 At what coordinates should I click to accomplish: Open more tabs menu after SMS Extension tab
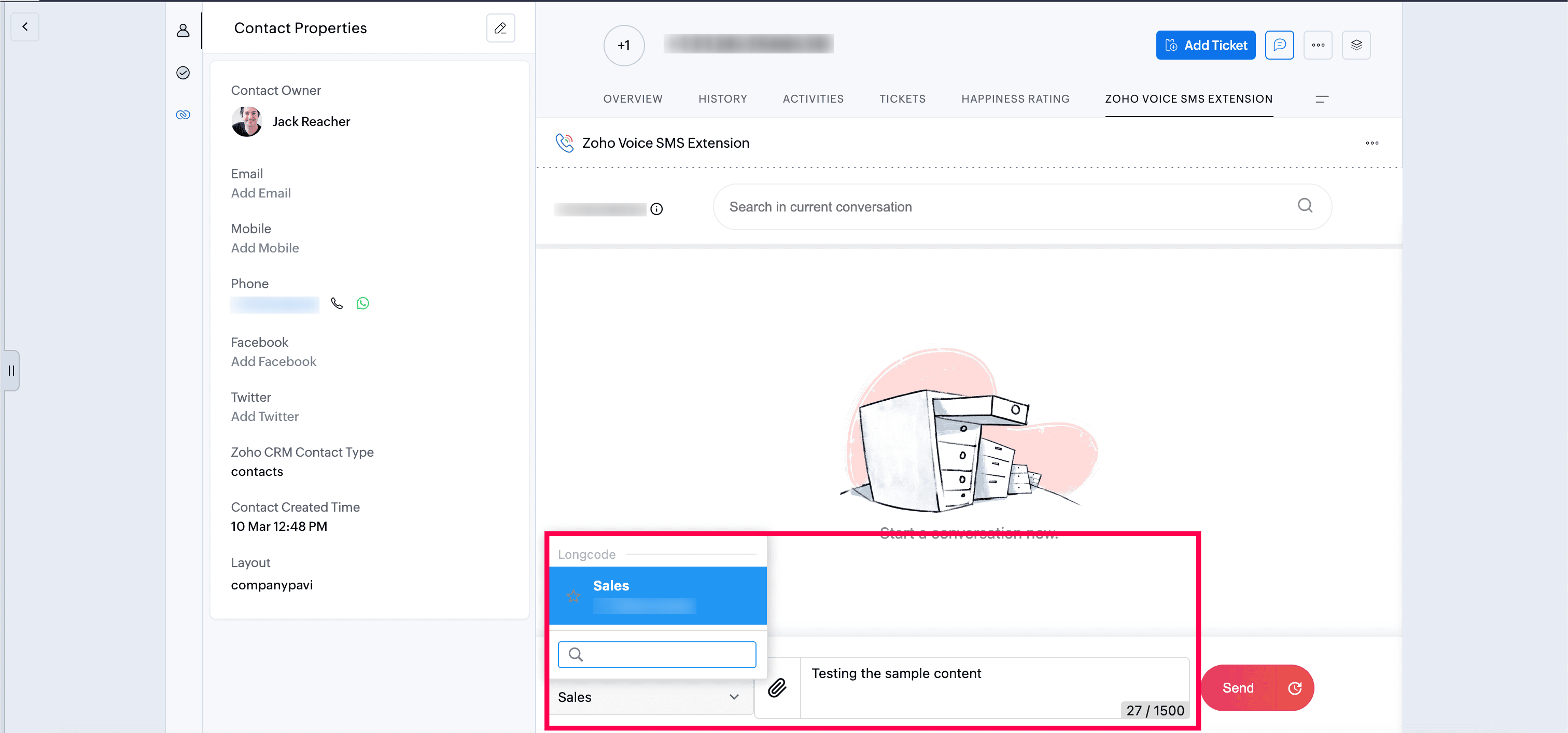pyautogui.click(x=1322, y=99)
